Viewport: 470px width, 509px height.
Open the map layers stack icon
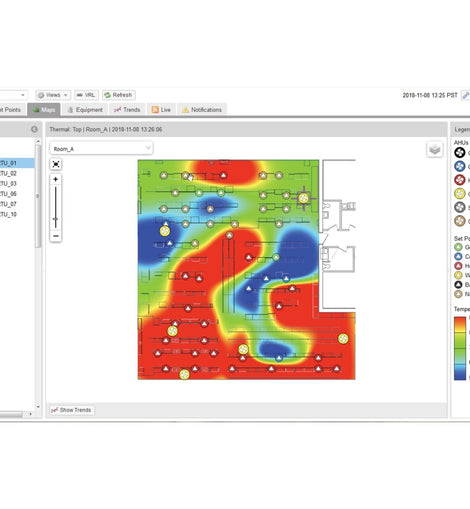pyautogui.click(x=435, y=149)
